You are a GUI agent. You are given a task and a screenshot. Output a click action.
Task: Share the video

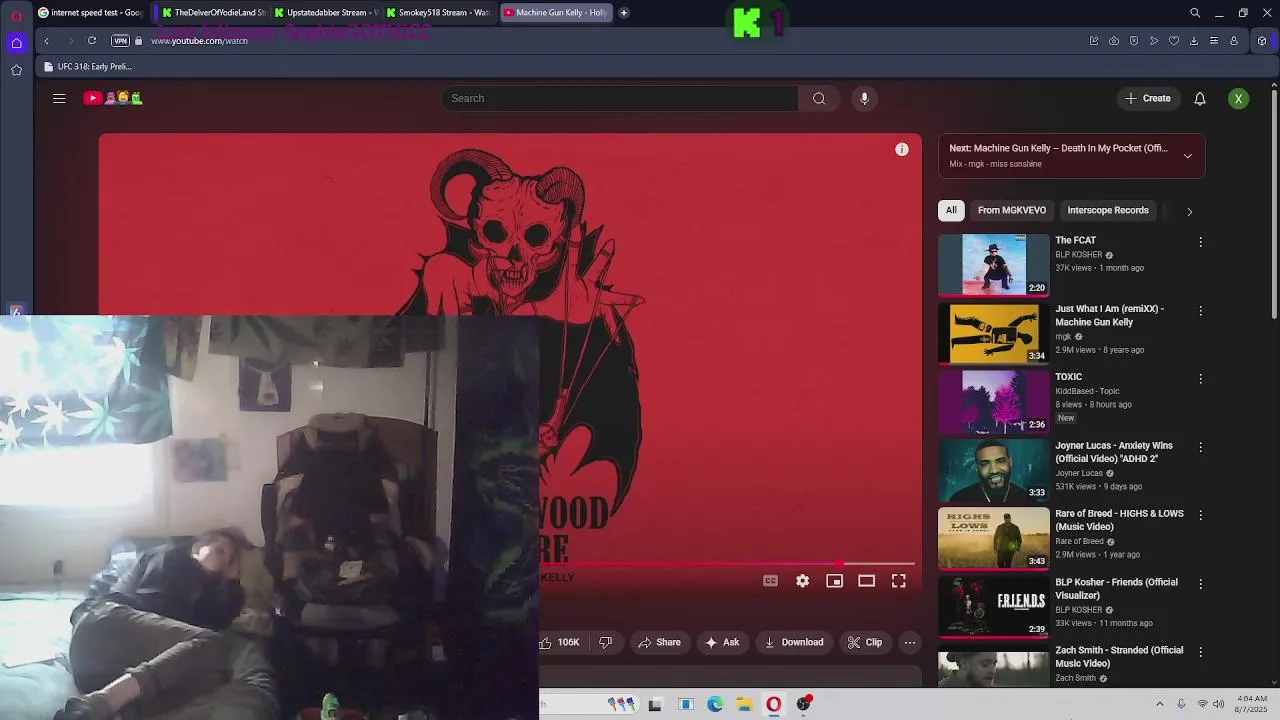[659, 643]
